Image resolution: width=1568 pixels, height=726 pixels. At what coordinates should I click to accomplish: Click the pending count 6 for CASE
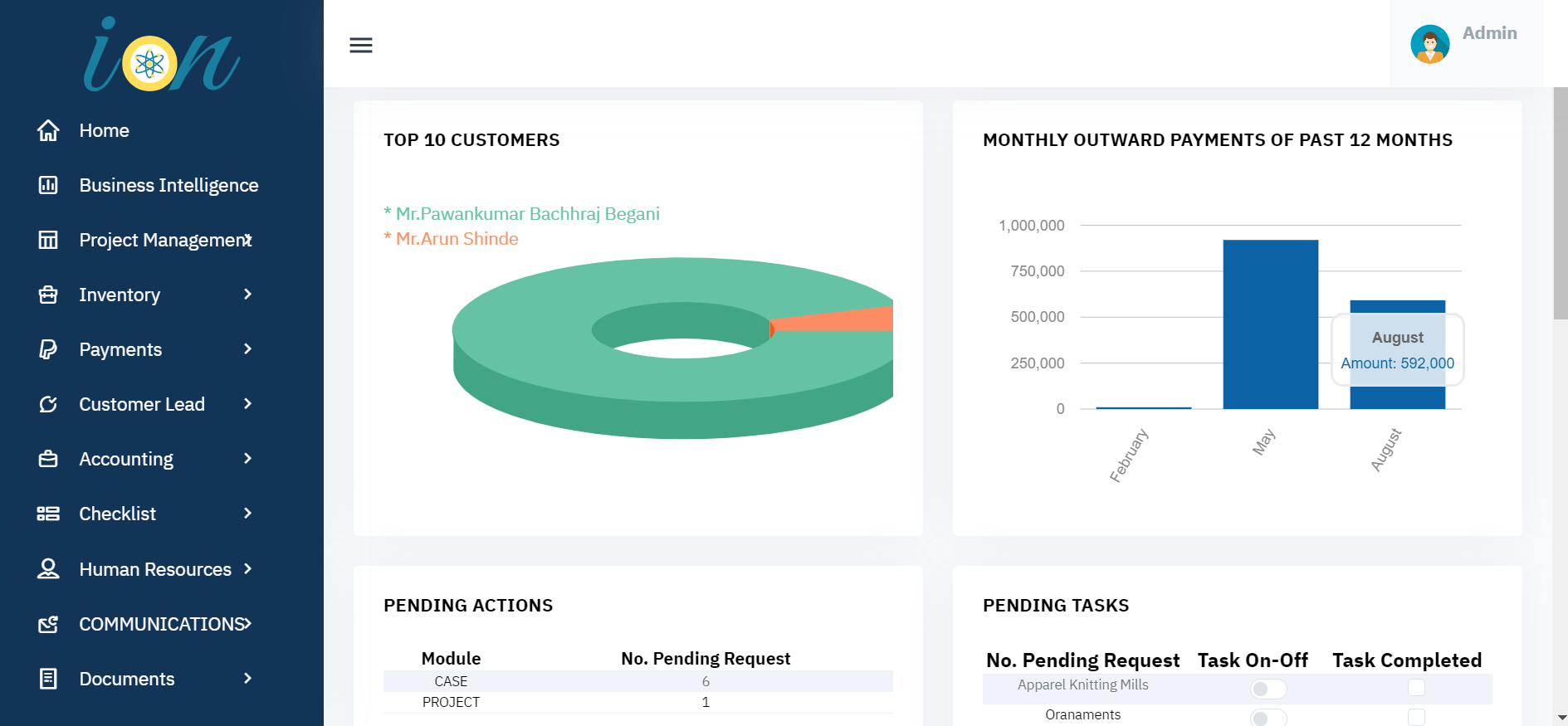(x=706, y=681)
